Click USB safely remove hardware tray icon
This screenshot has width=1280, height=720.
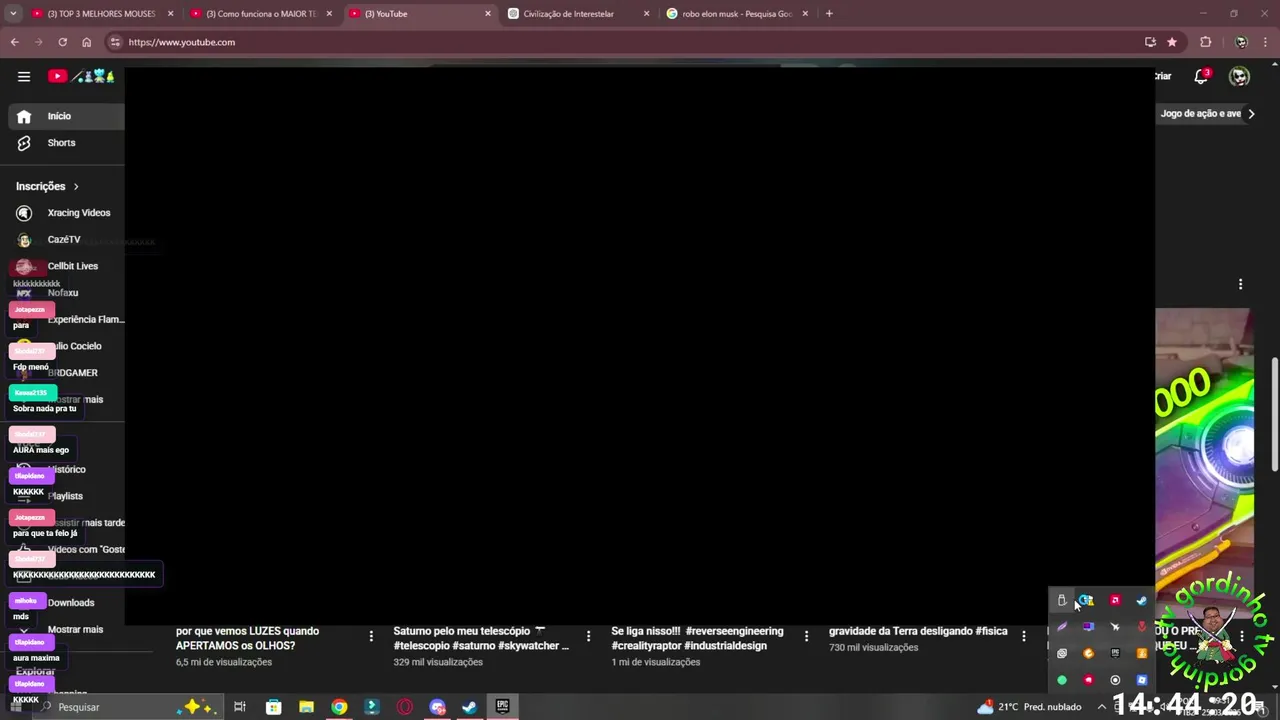click(1062, 600)
